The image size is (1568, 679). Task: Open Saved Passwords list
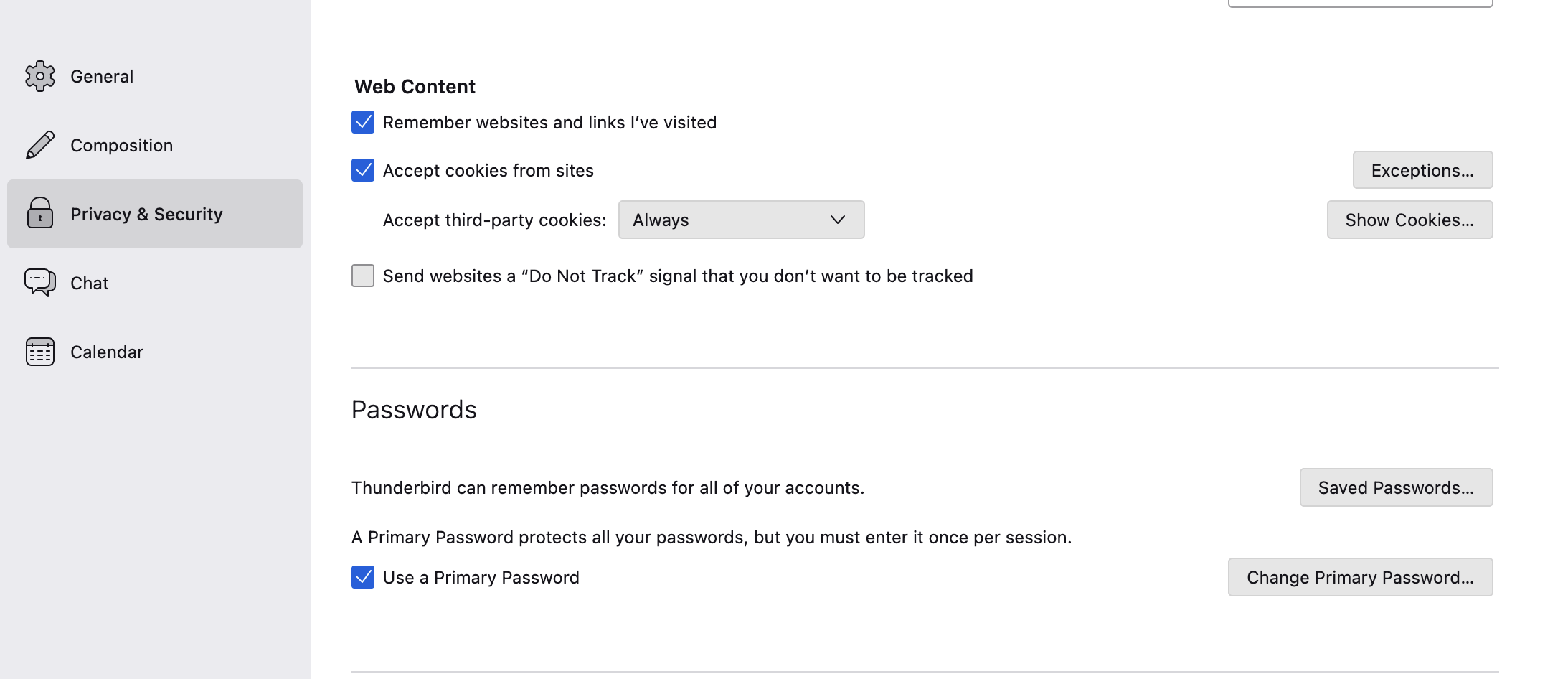(x=1396, y=487)
